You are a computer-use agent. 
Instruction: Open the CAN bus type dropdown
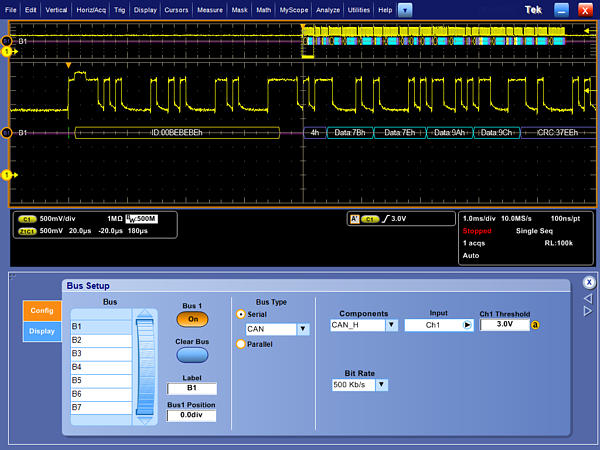pyautogui.click(x=304, y=329)
